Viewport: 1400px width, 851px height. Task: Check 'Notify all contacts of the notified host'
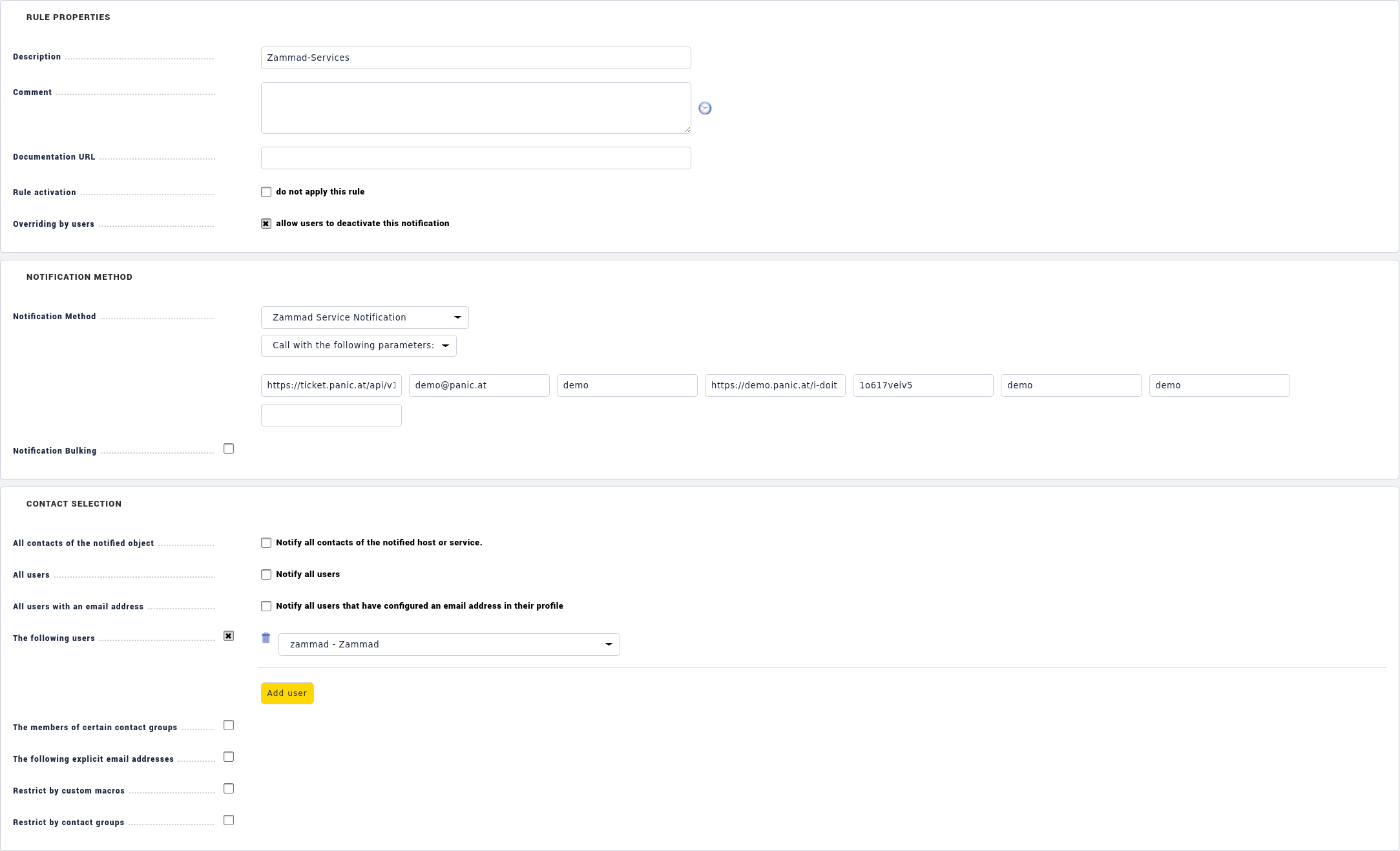tap(266, 543)
